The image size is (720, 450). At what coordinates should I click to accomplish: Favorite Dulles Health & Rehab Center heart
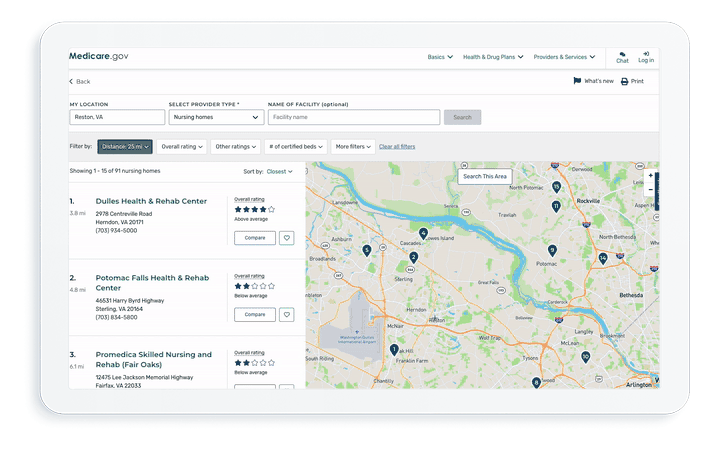click(286, 238)
